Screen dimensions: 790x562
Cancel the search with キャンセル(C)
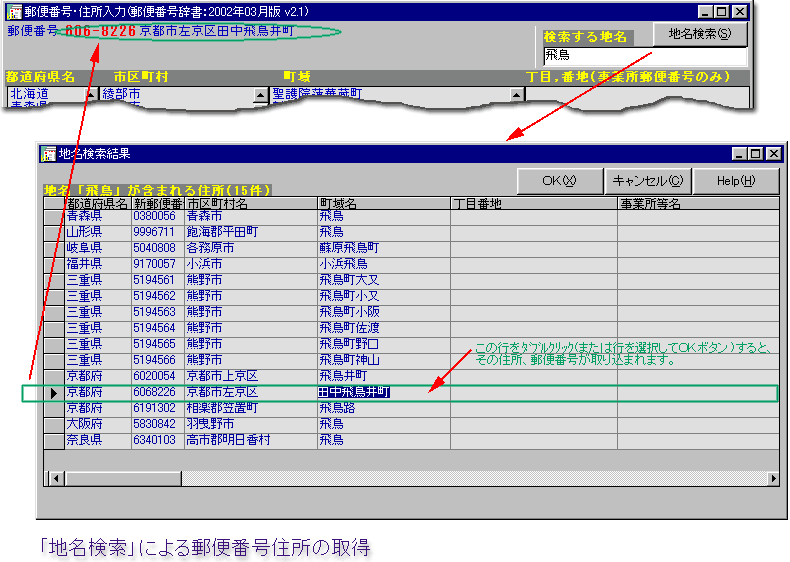coord(646,181)
